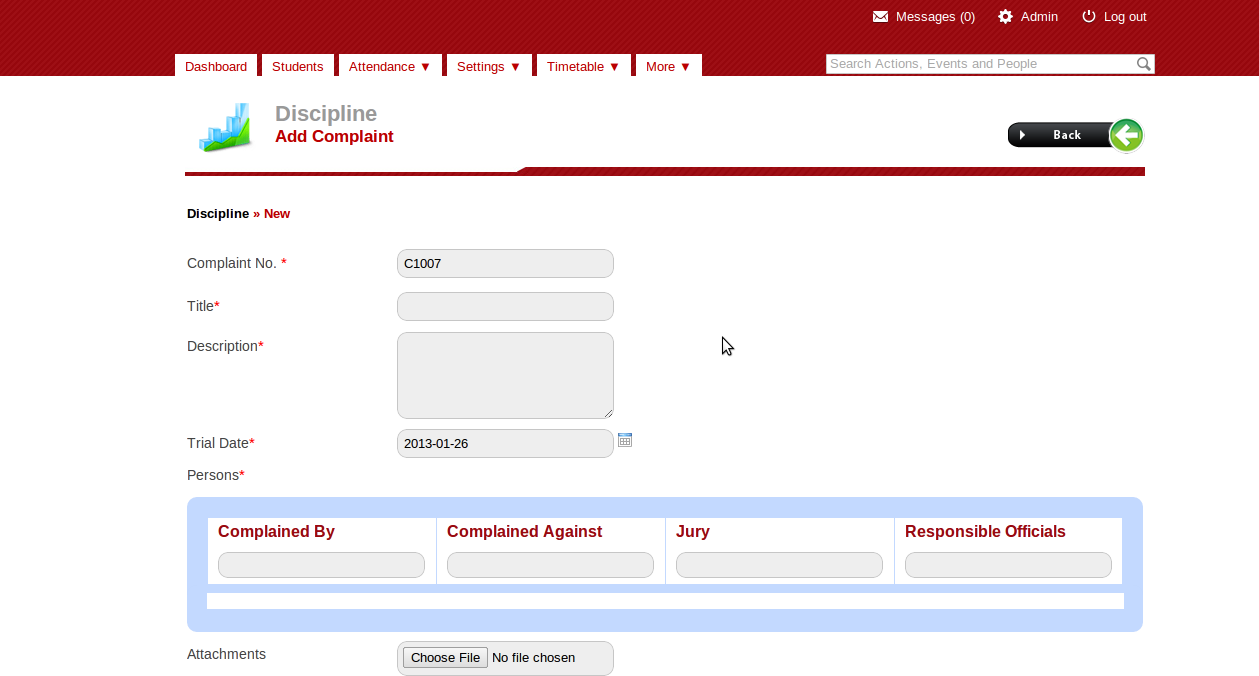Click the Messages envelope icon
Image resolution: width=1259 pixels, height=676 pixels.
pos(880,17)
